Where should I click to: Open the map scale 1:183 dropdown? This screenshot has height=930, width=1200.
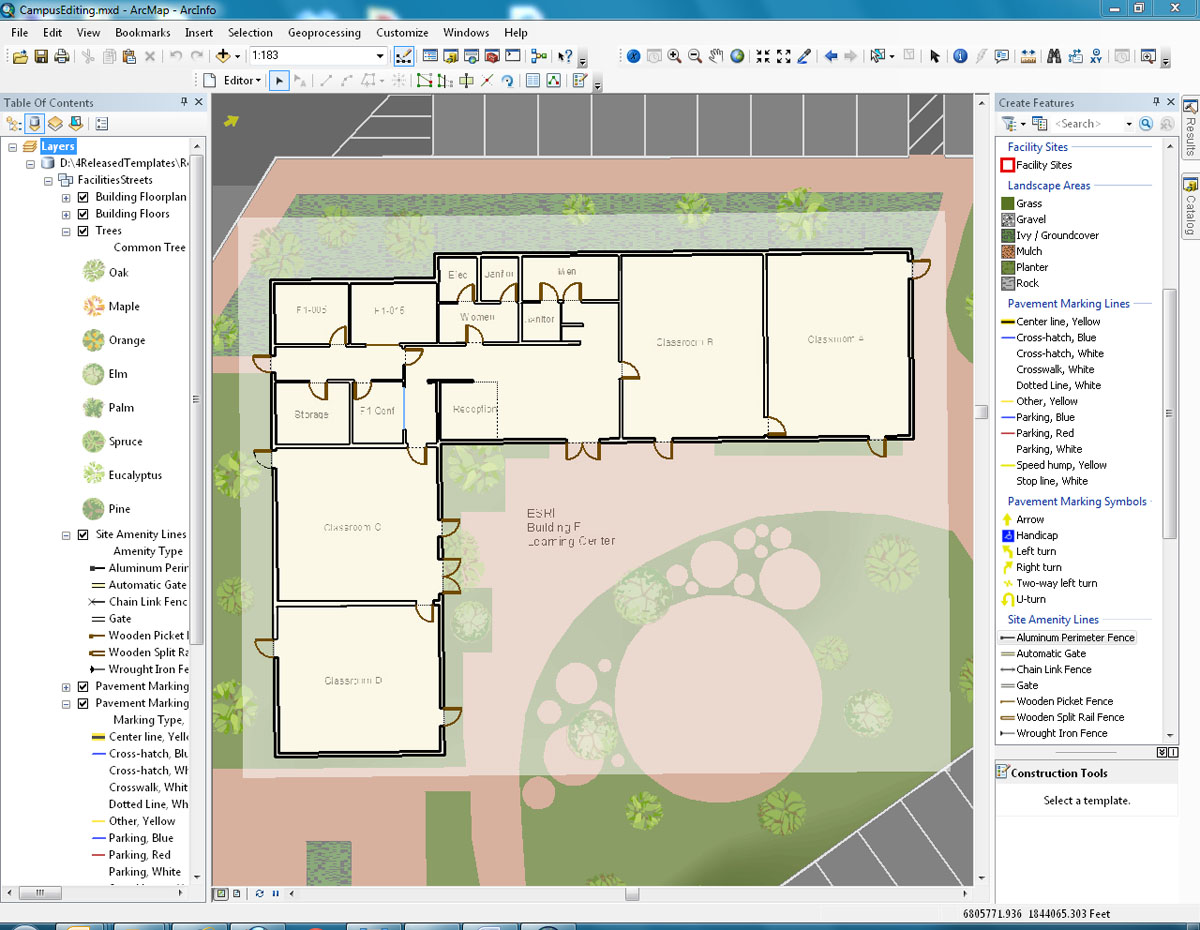[378, 56]
